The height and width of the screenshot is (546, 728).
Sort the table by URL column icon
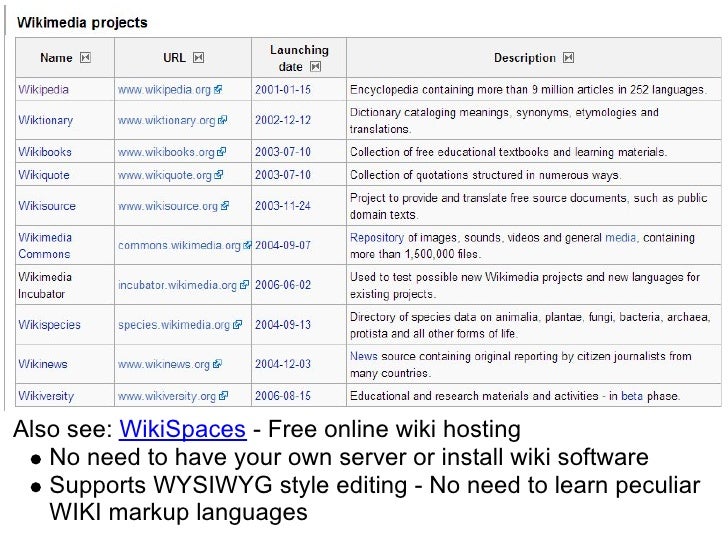[x=198, y=58]
